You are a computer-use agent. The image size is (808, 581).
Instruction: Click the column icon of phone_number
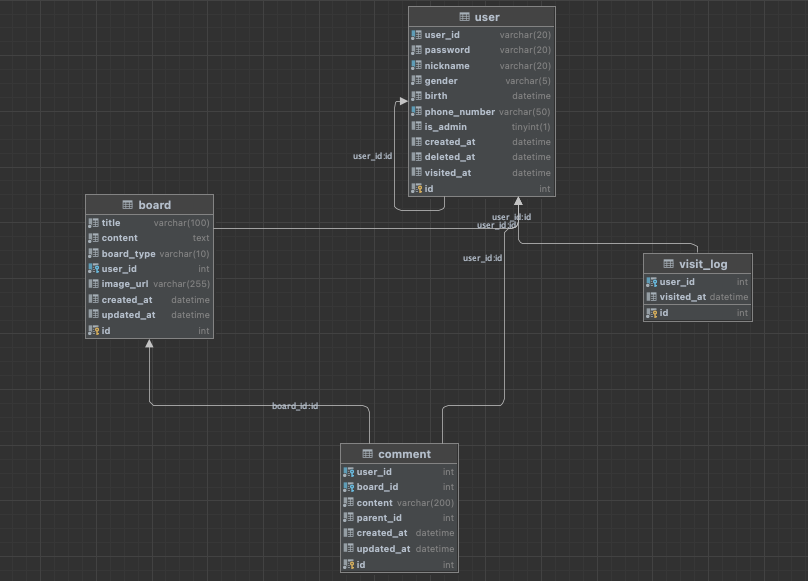(416, 111)
